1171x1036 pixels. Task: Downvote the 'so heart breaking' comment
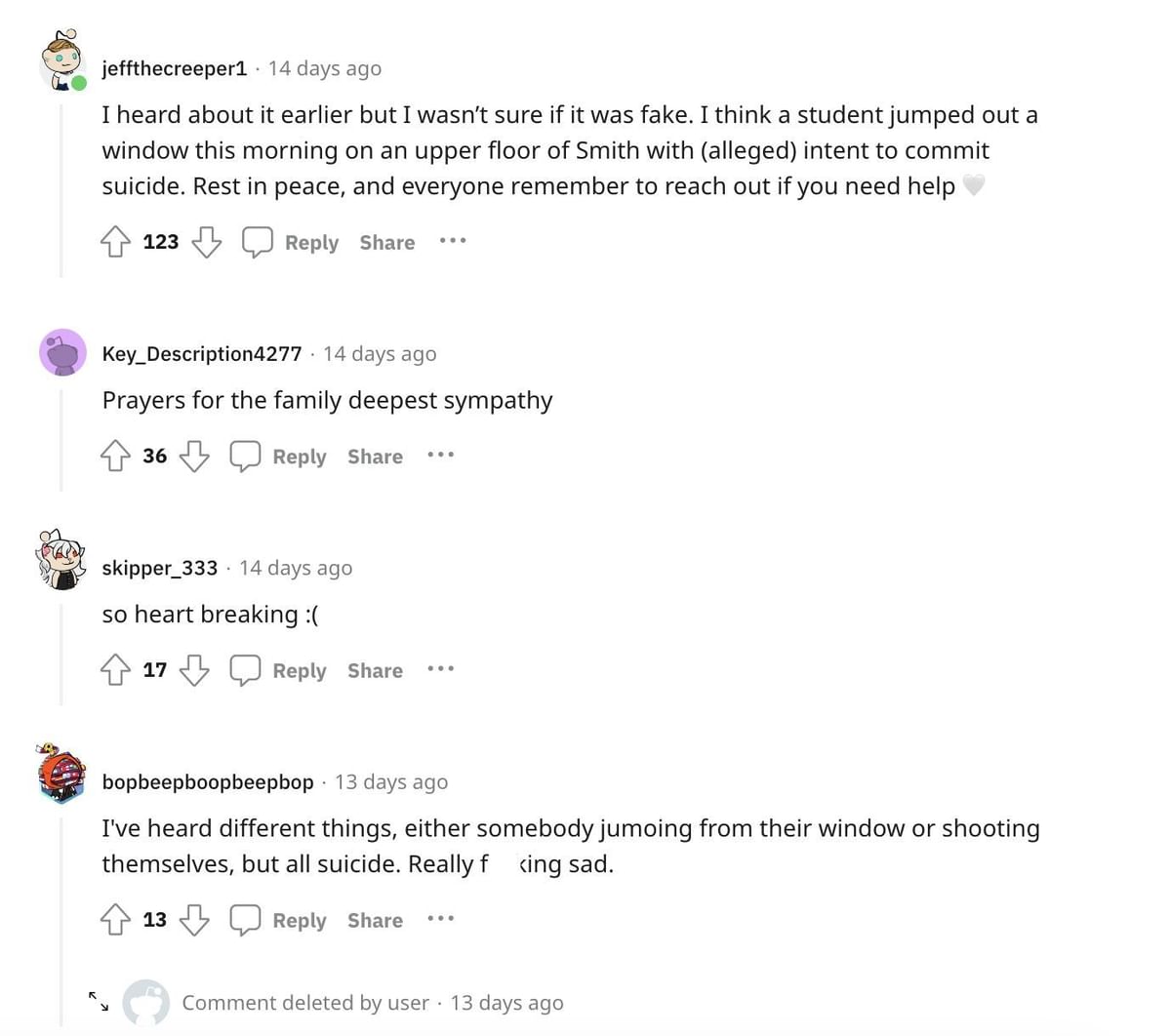pyautogui.click(x=194, y=670)
